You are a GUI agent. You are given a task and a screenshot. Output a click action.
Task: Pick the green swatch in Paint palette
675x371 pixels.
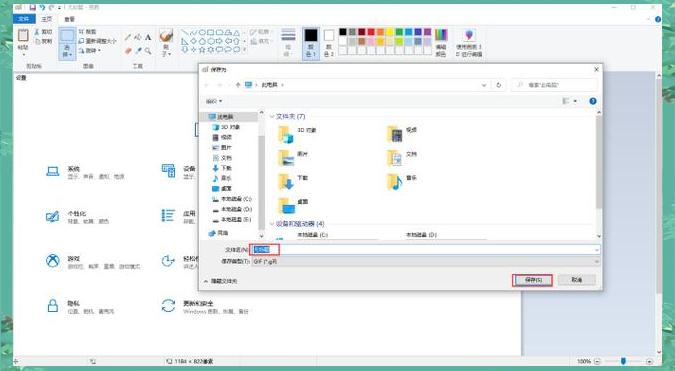tap(399, 32)
